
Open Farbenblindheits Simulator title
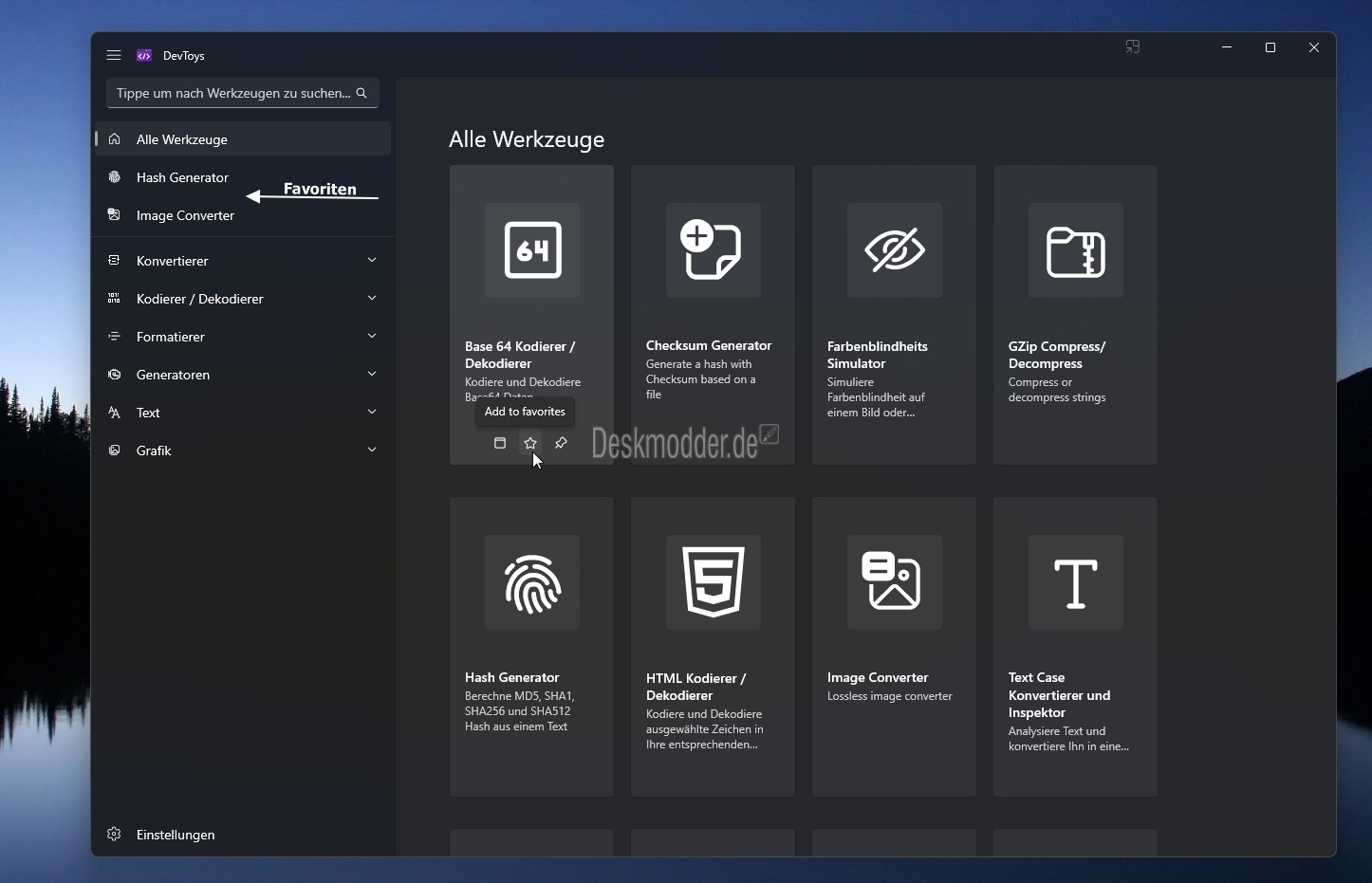(x=878, y=355)
